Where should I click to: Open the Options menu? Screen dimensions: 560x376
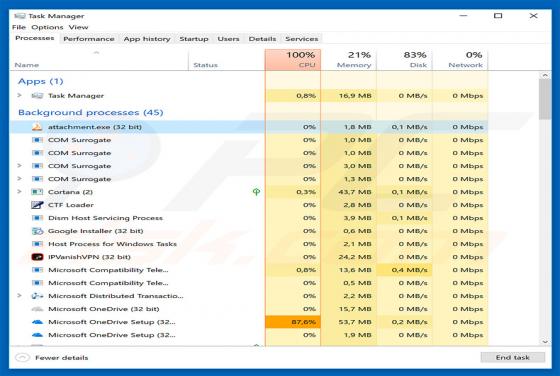click(47, 27)
